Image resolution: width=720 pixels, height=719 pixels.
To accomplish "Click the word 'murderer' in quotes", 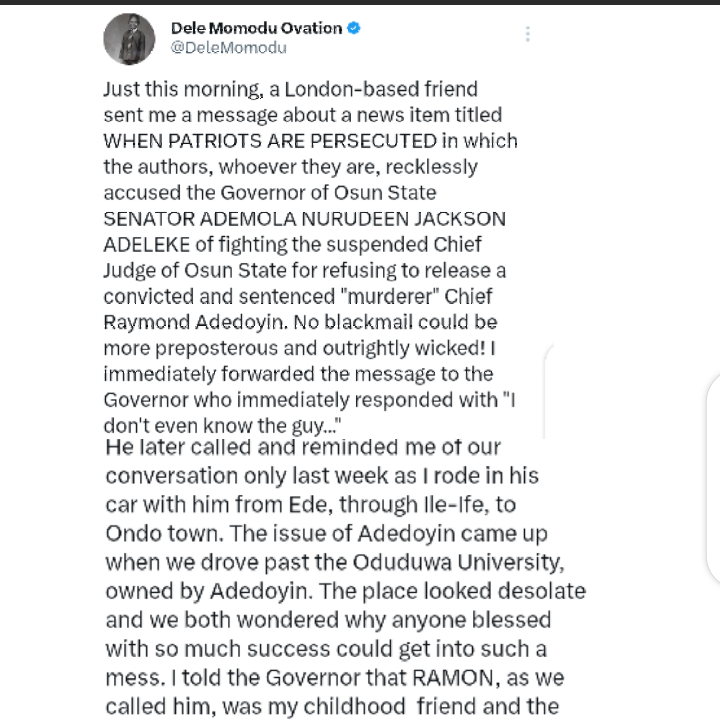I will point(323,296).
